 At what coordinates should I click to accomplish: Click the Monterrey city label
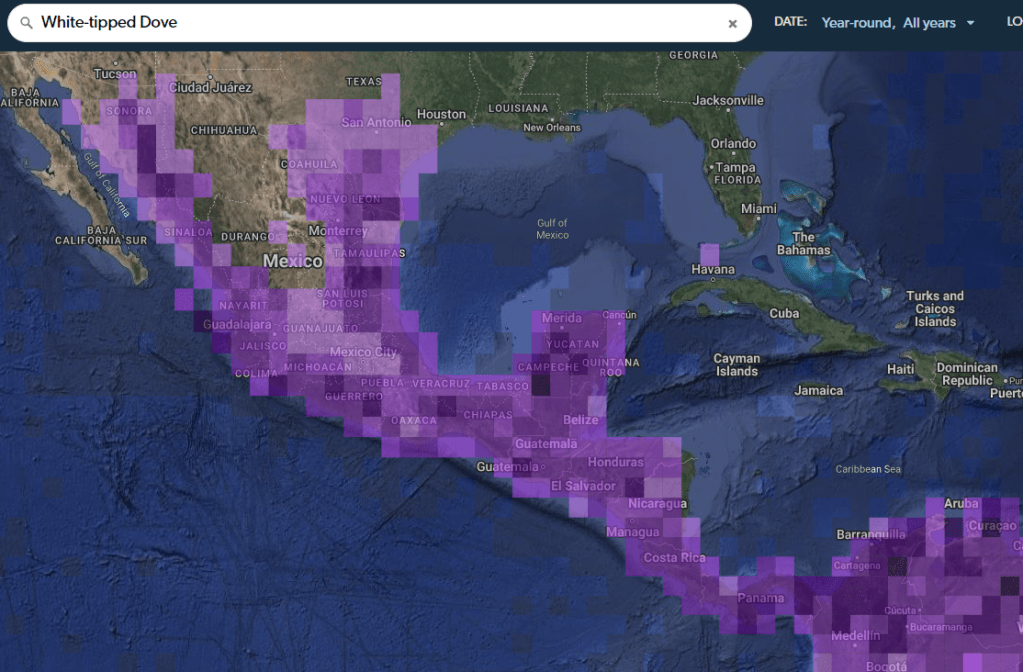(338, 231)
